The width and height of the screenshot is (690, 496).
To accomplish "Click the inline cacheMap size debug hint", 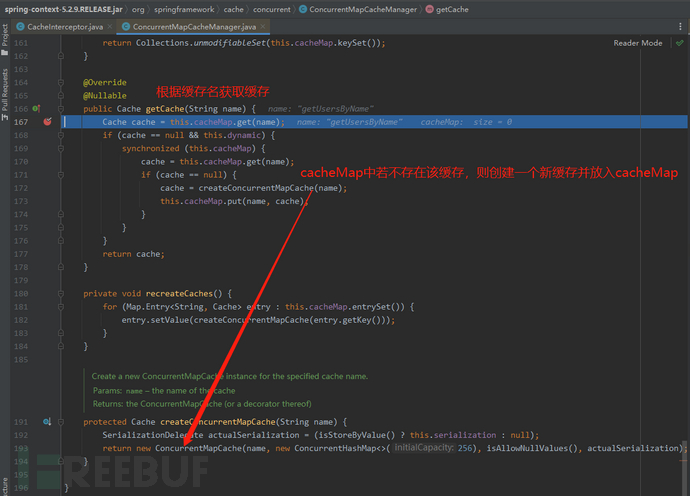I will [x=466, y=122].
